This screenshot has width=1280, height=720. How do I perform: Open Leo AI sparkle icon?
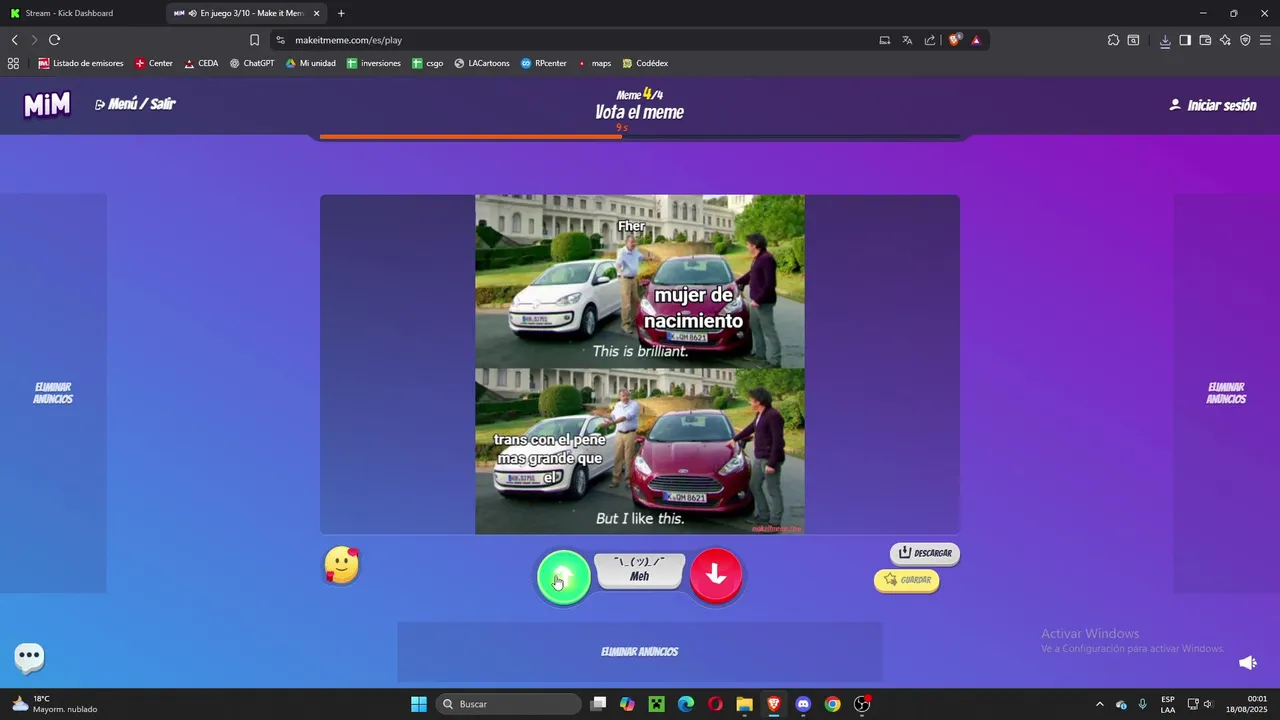[1225, 40]
